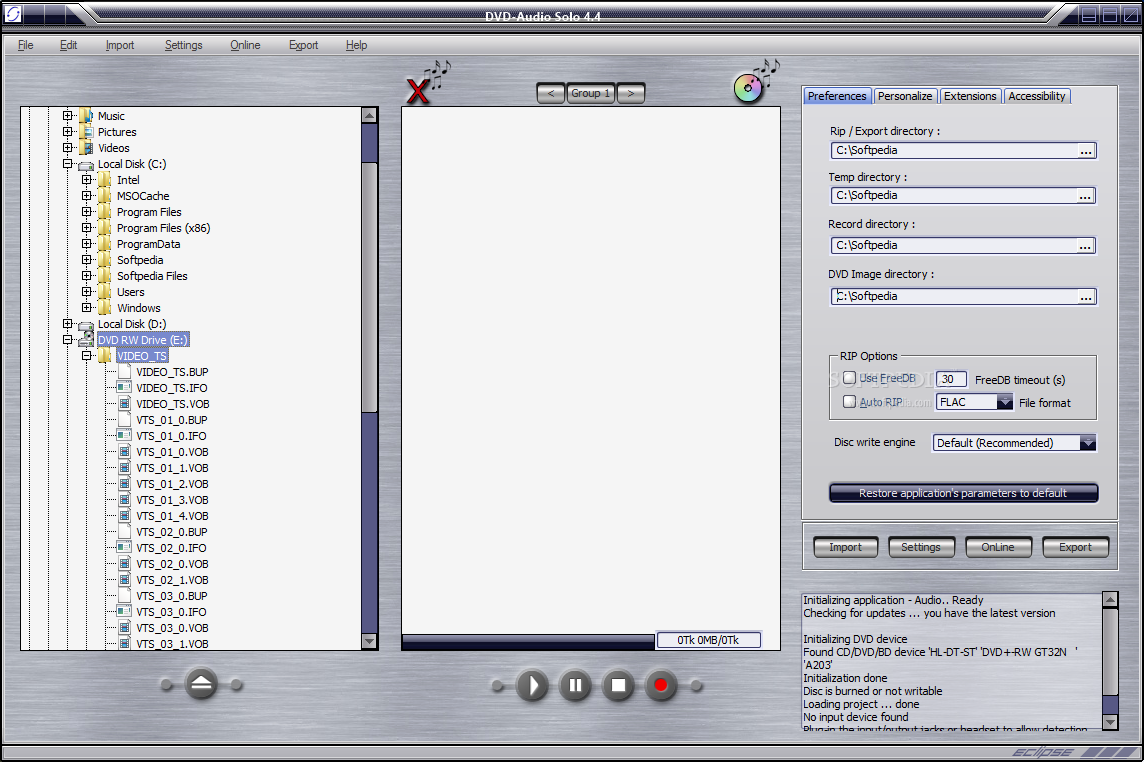Image resolution: width=1144 pixels, height=762 pixels.
Task: Start recording with the red record button
Action: [x=661, y=685]
